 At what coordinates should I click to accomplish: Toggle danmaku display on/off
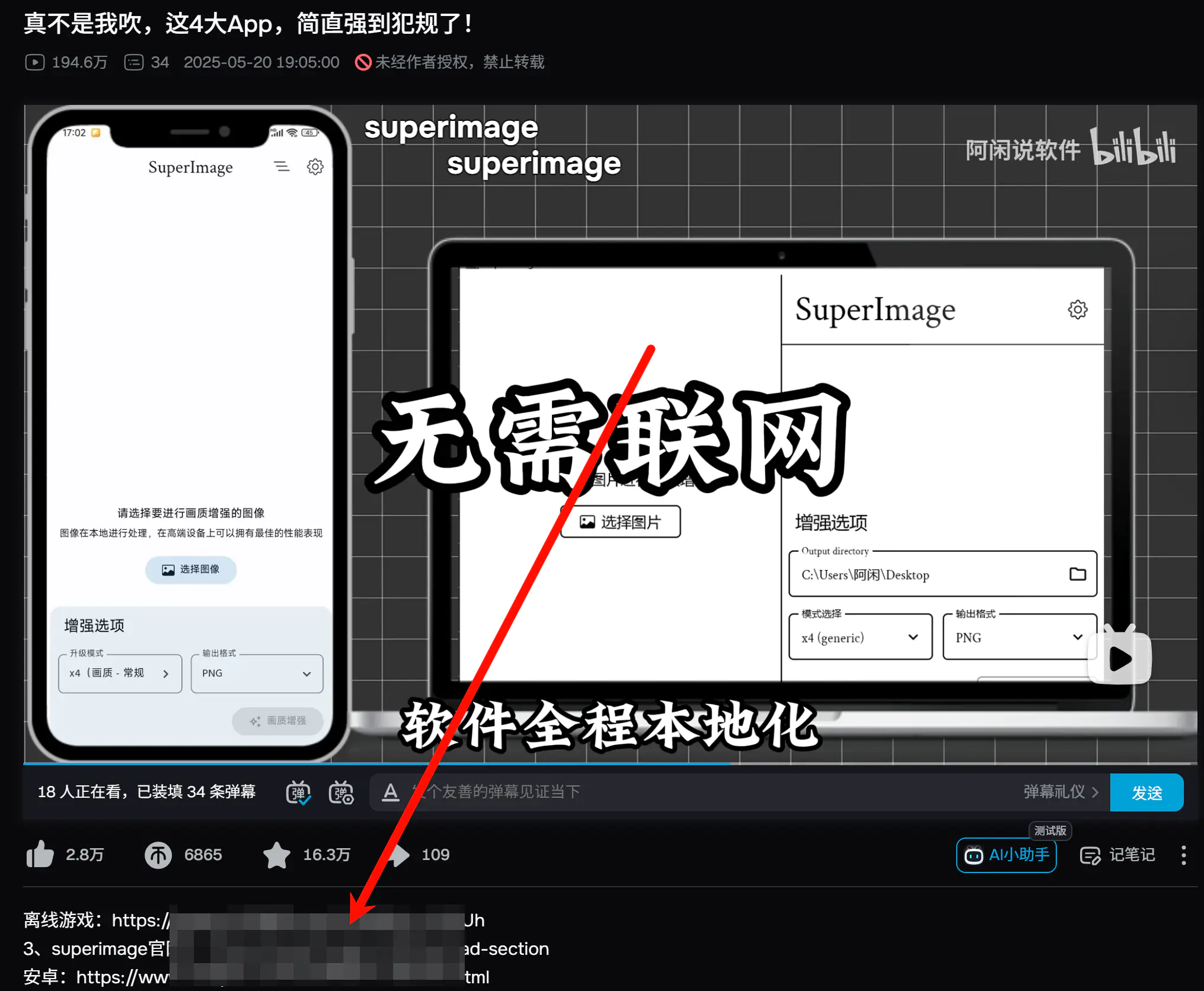click(298, 792)
